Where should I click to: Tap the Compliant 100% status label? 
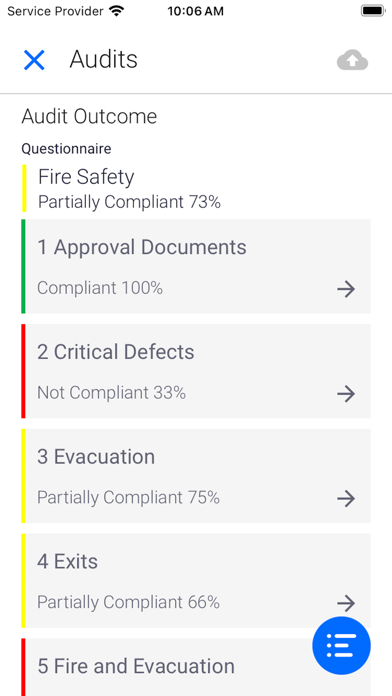click(x=100, y=288)
